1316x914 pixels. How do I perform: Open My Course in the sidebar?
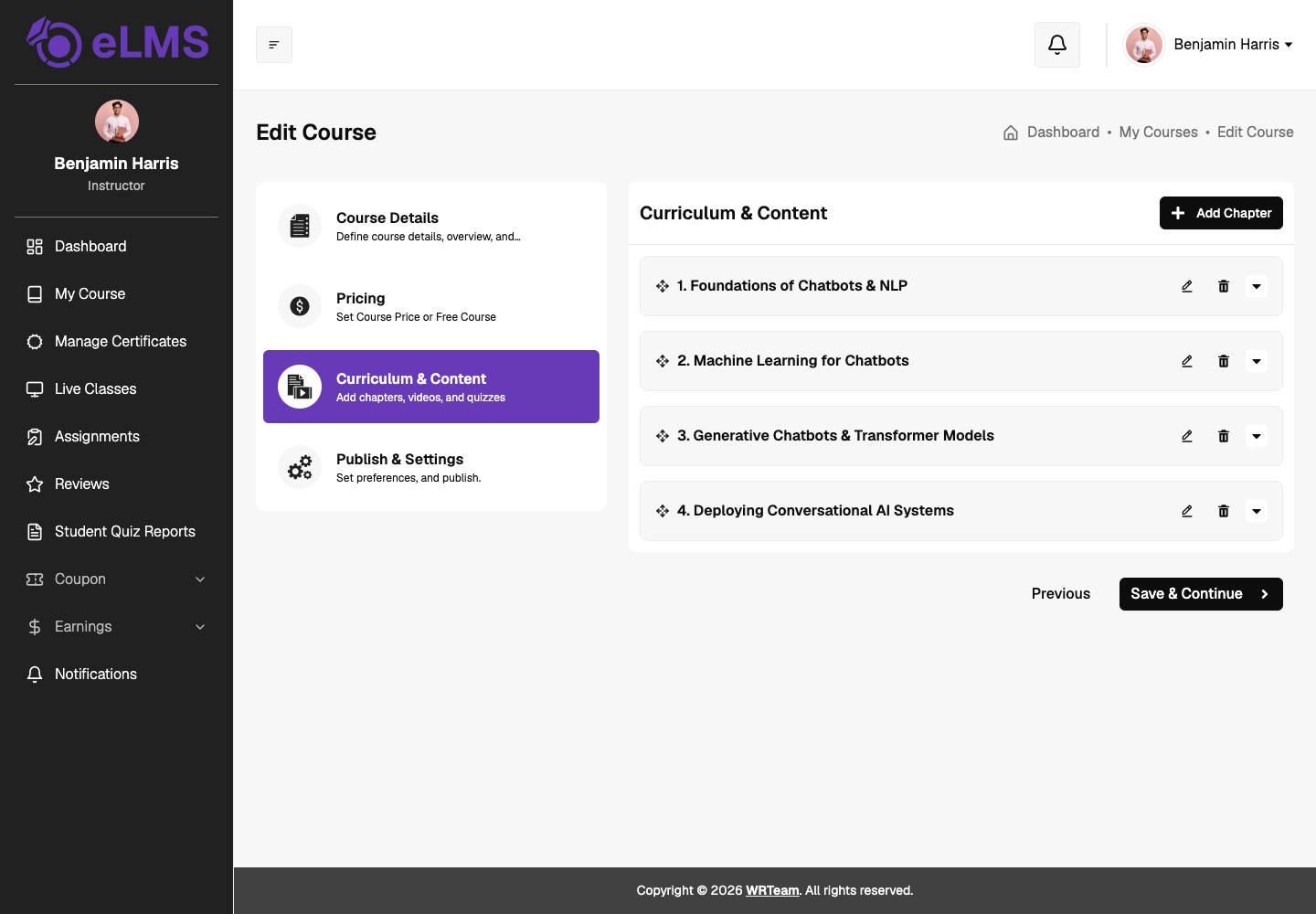click(x=117, y=294)
